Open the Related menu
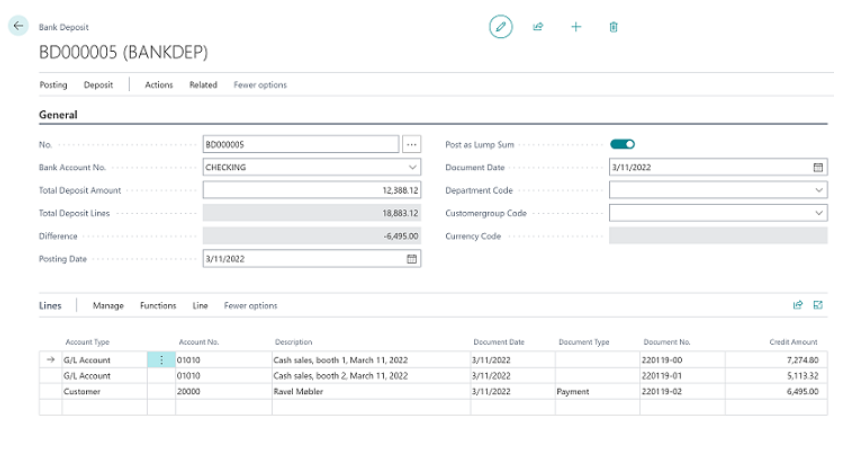861x449 pixels. tap(203, 85)
